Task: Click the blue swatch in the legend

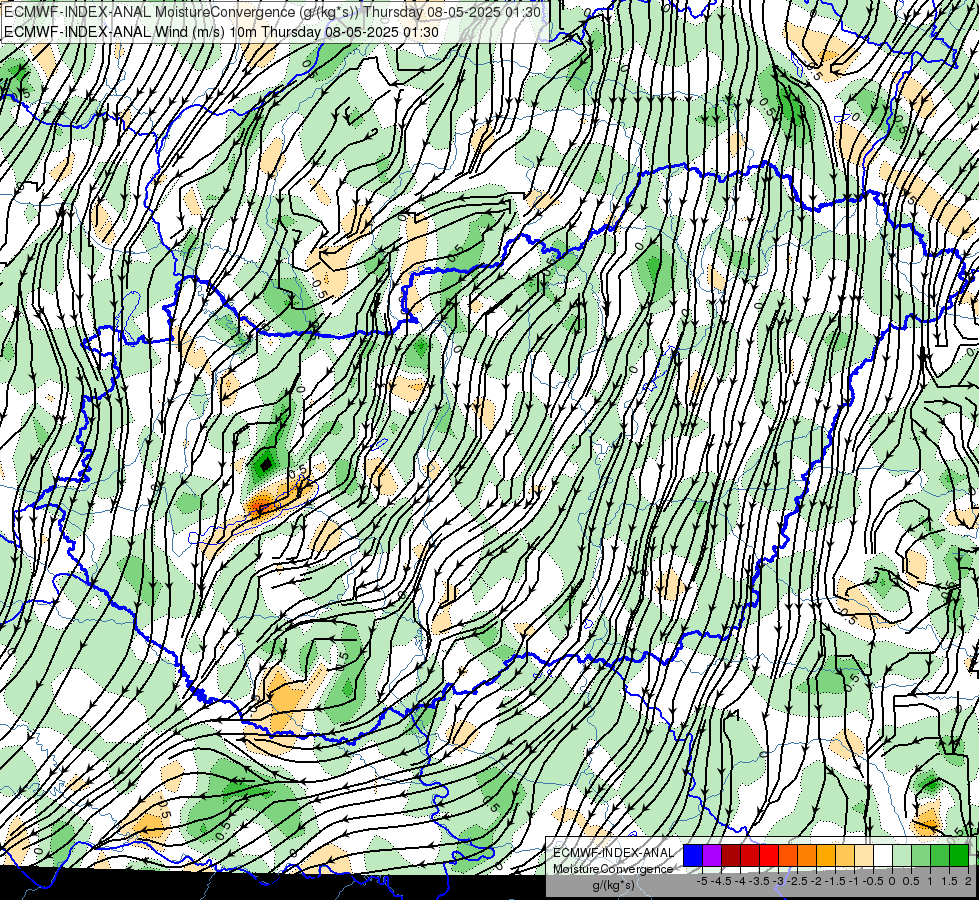Action: pyautogui.click(x=693, y=856)
